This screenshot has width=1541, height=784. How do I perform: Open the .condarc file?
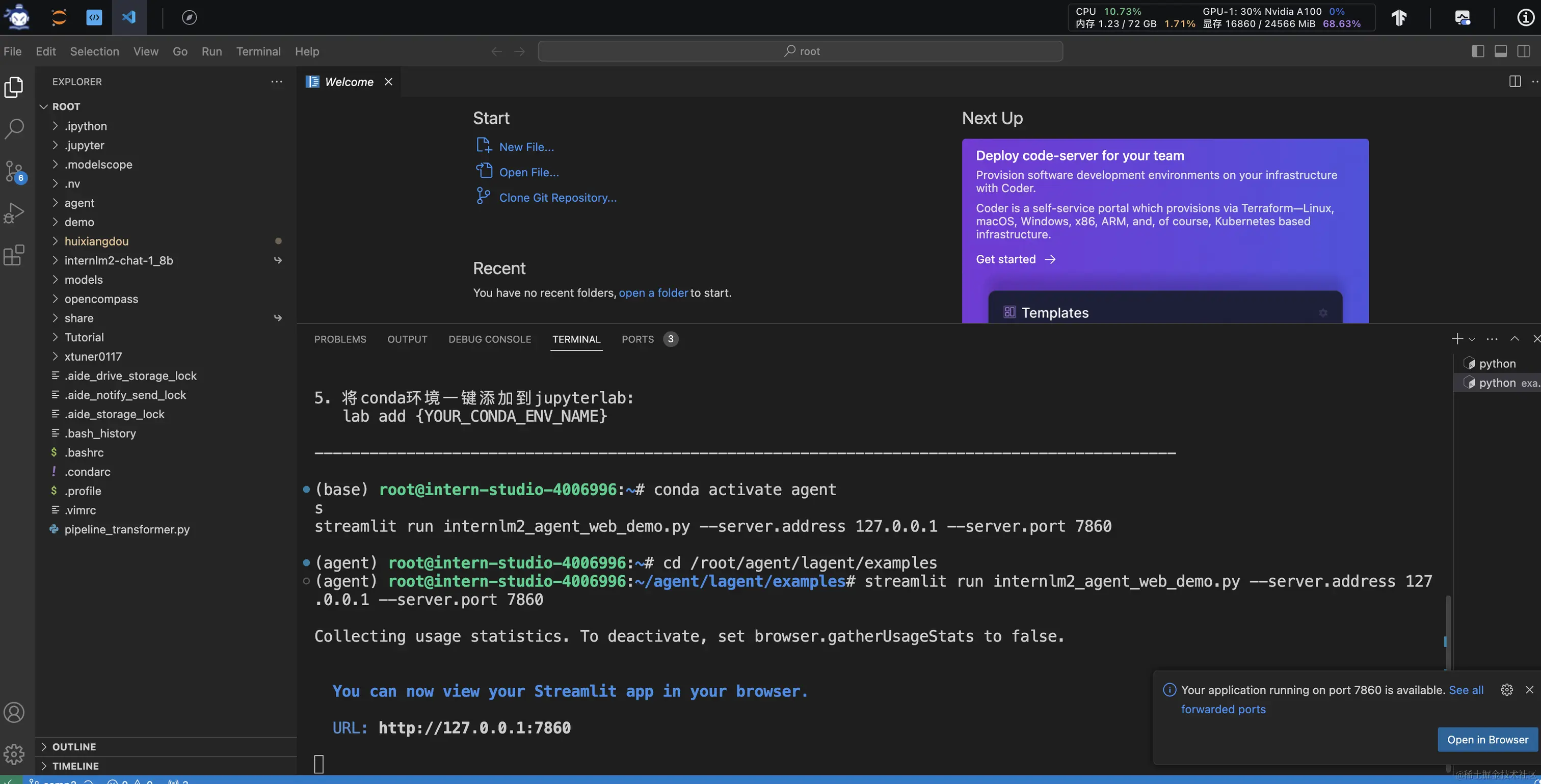tap(166, 472)
